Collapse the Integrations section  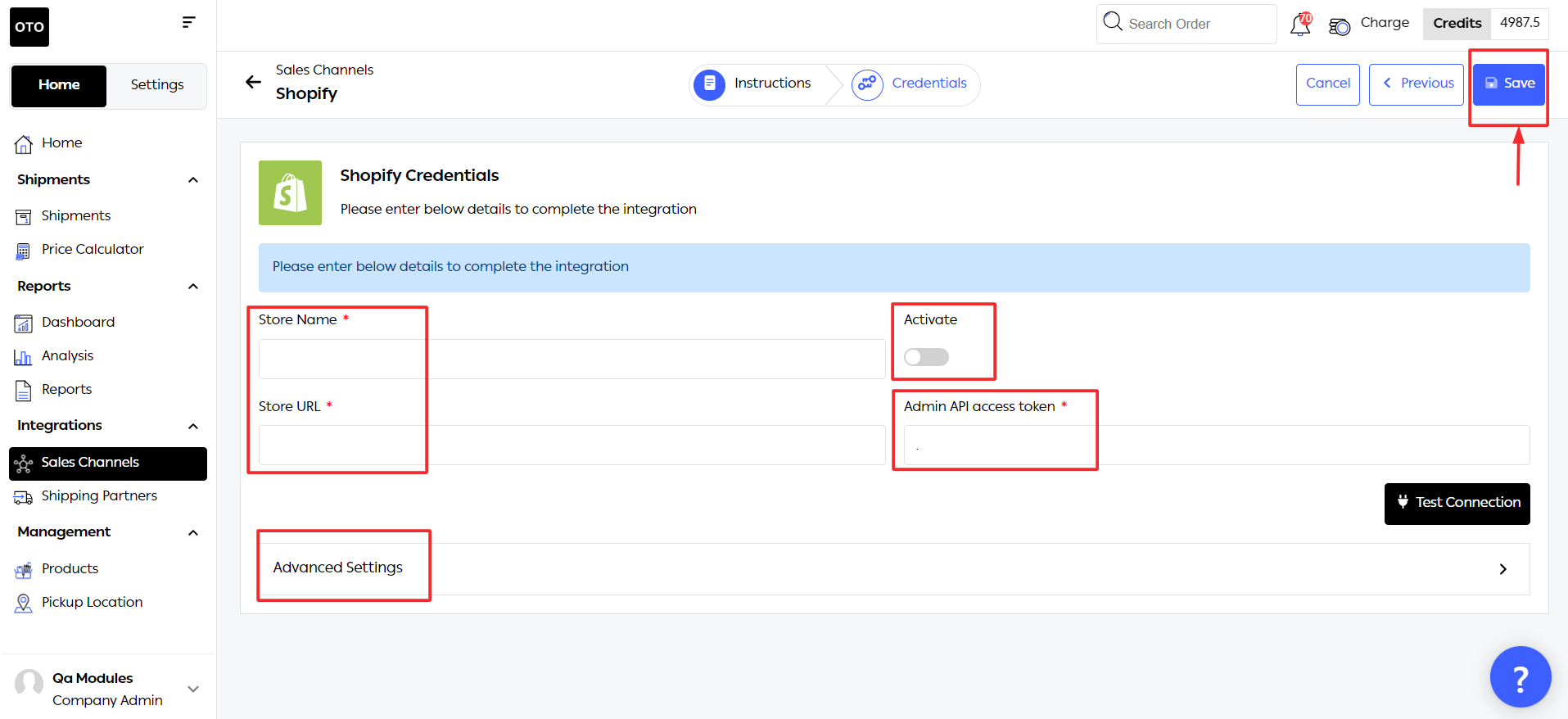coord(193,426)
